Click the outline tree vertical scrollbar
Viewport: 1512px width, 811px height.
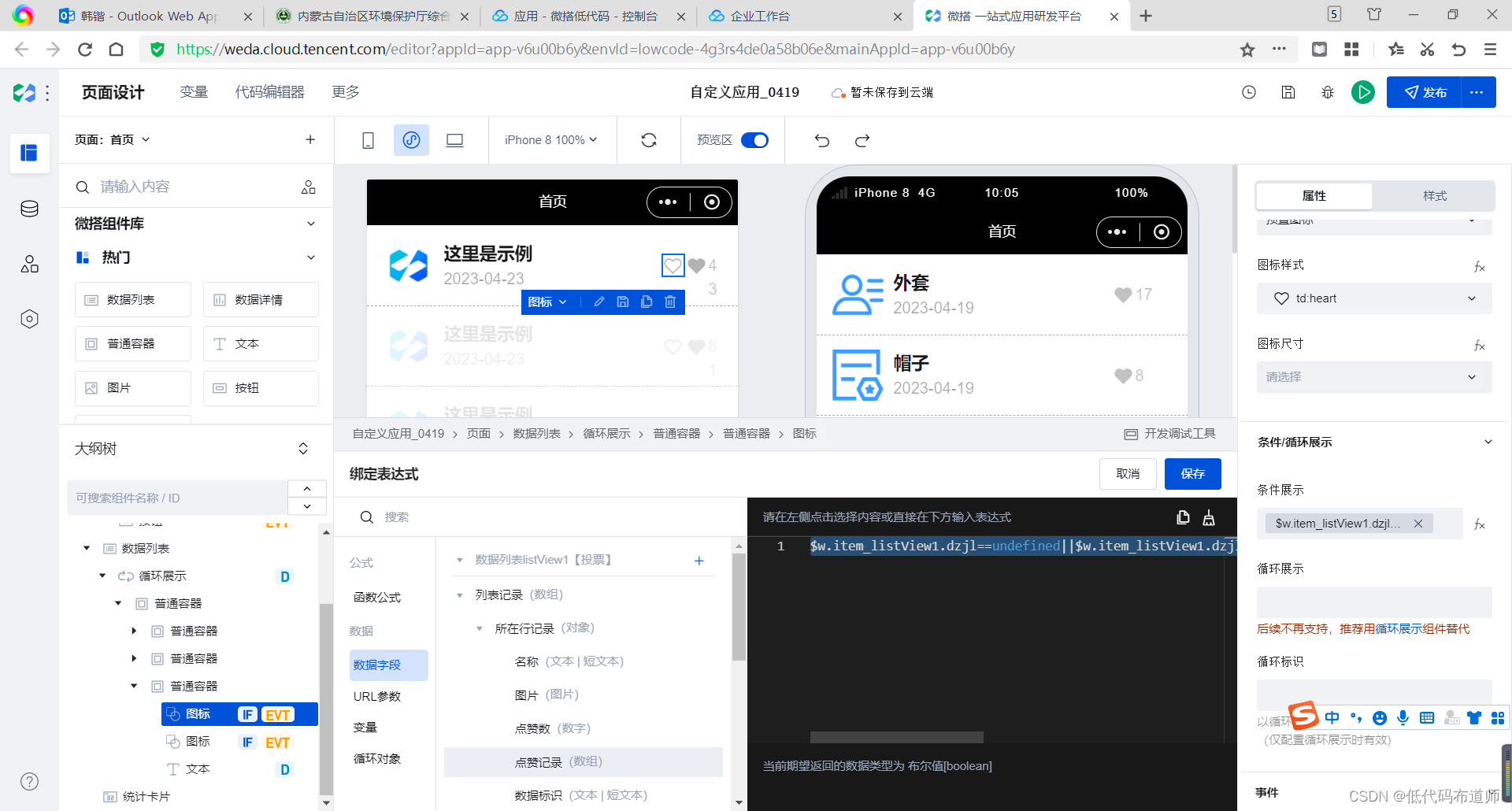point(326,699)
